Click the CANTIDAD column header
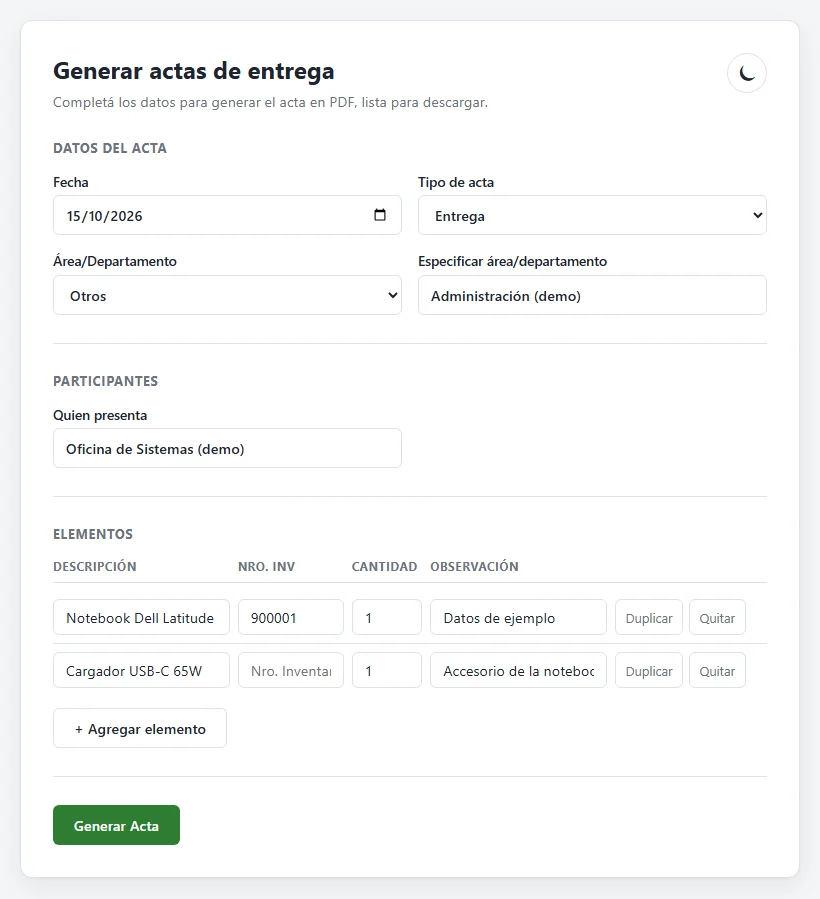This screenshot has height=899, width=820. (x=384, y=566)
